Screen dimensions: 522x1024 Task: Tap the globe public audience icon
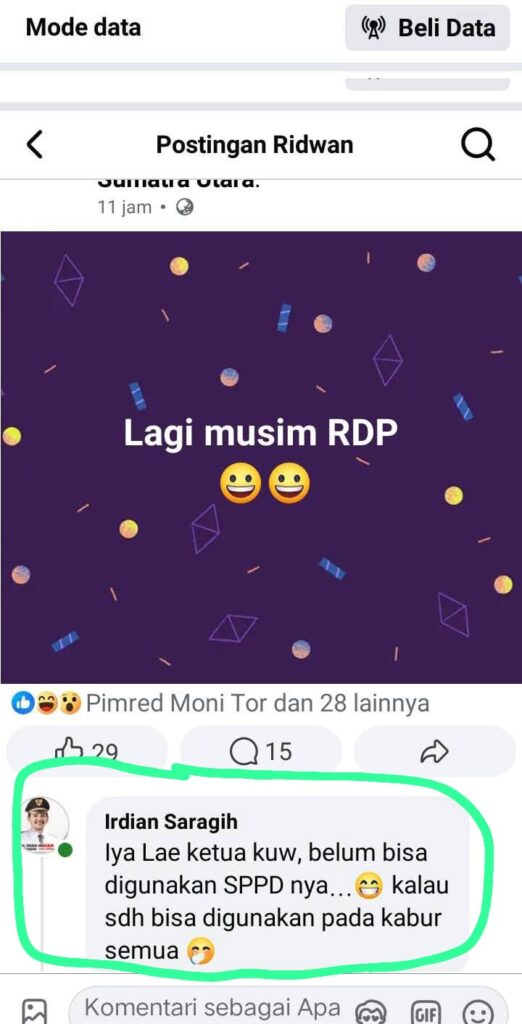tap(185, 208)
